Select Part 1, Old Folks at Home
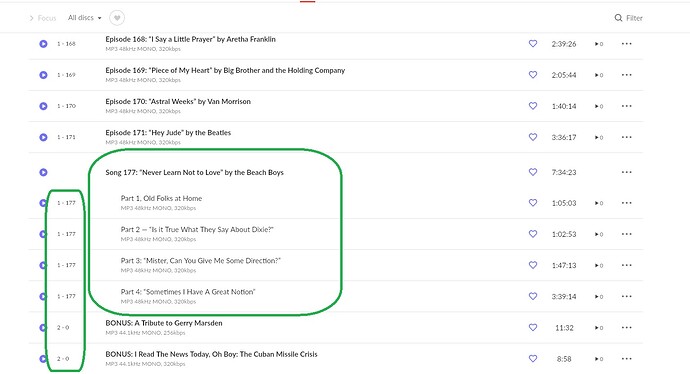690x374 pixels. [161, 198]
